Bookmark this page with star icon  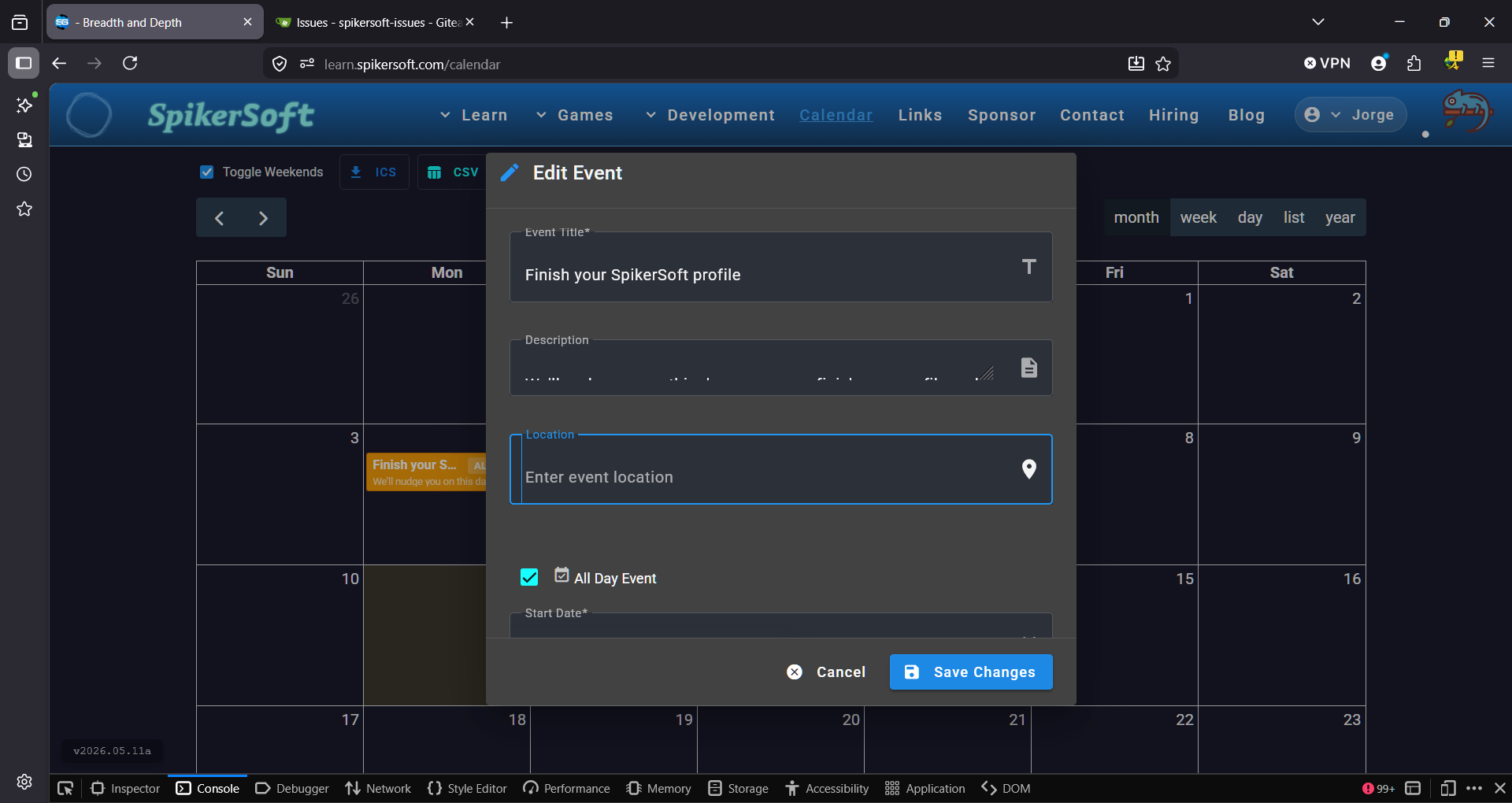pyautogui.click(x=1163, y=64)
